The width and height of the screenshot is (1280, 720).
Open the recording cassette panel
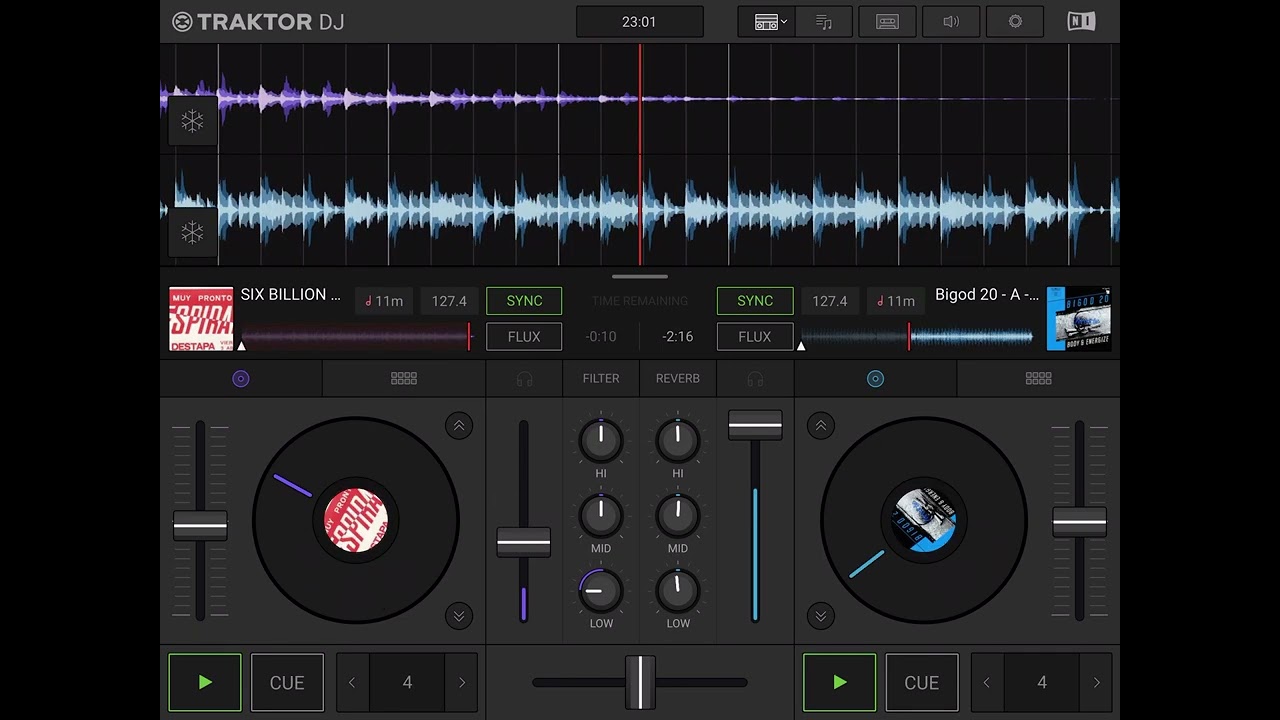tap(887, 22)
